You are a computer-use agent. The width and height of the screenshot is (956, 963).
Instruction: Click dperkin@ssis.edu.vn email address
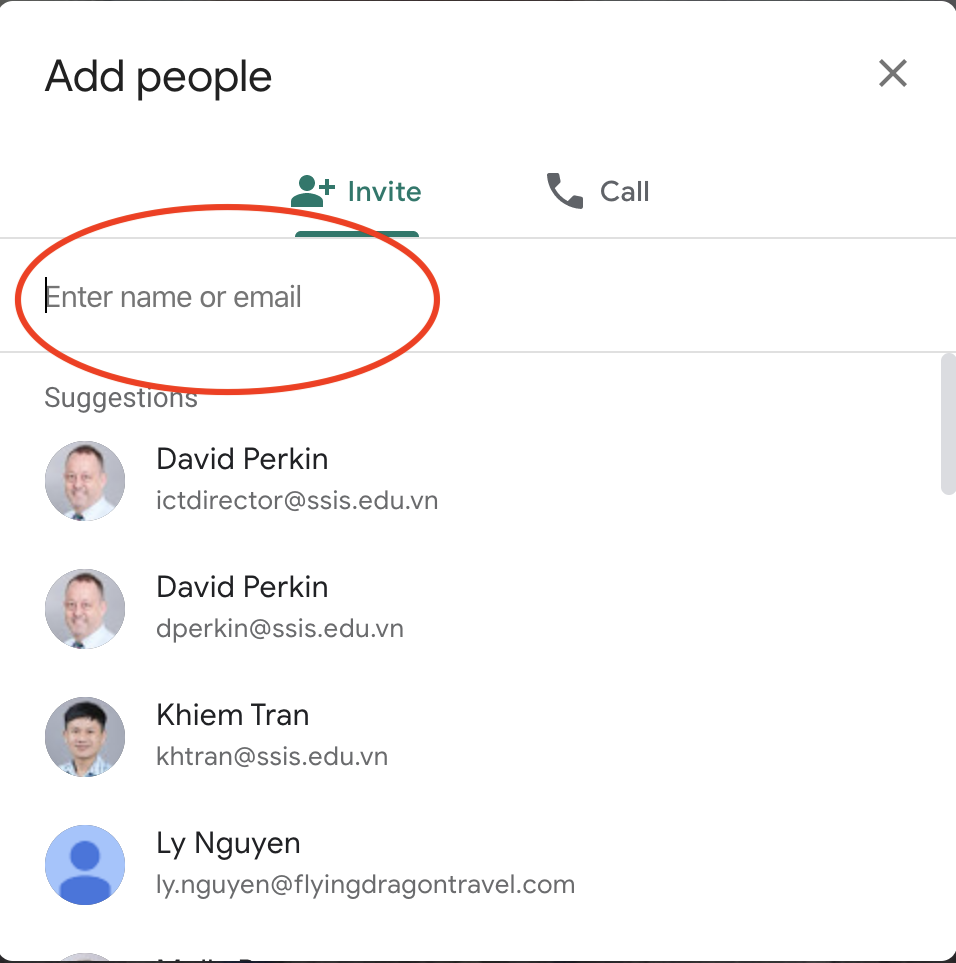click(x=280, y=629)
